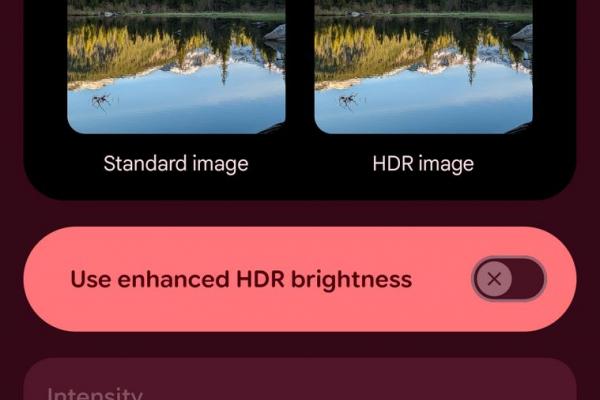Toggle the enhanced HDR brightness switch

click(509, 279)
